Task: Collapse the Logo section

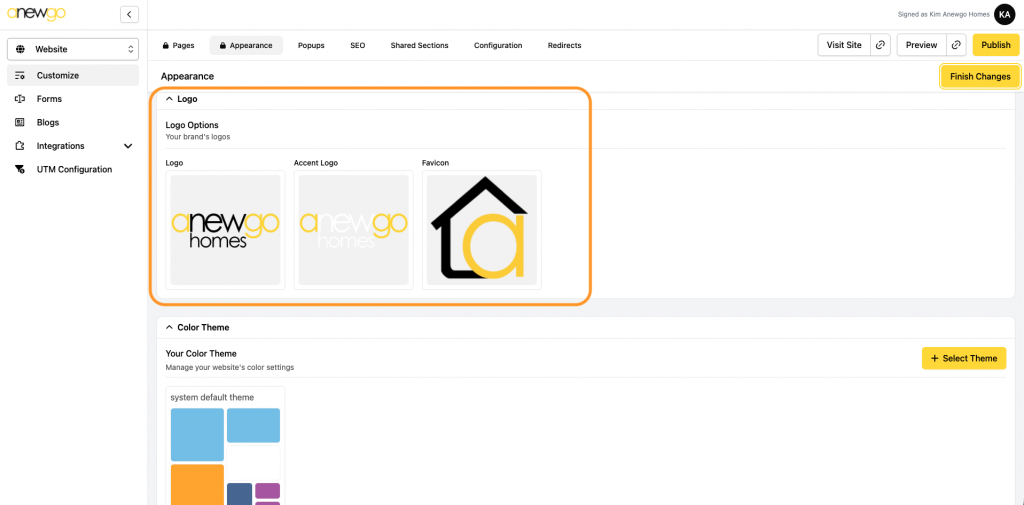Action: (170, 99)
